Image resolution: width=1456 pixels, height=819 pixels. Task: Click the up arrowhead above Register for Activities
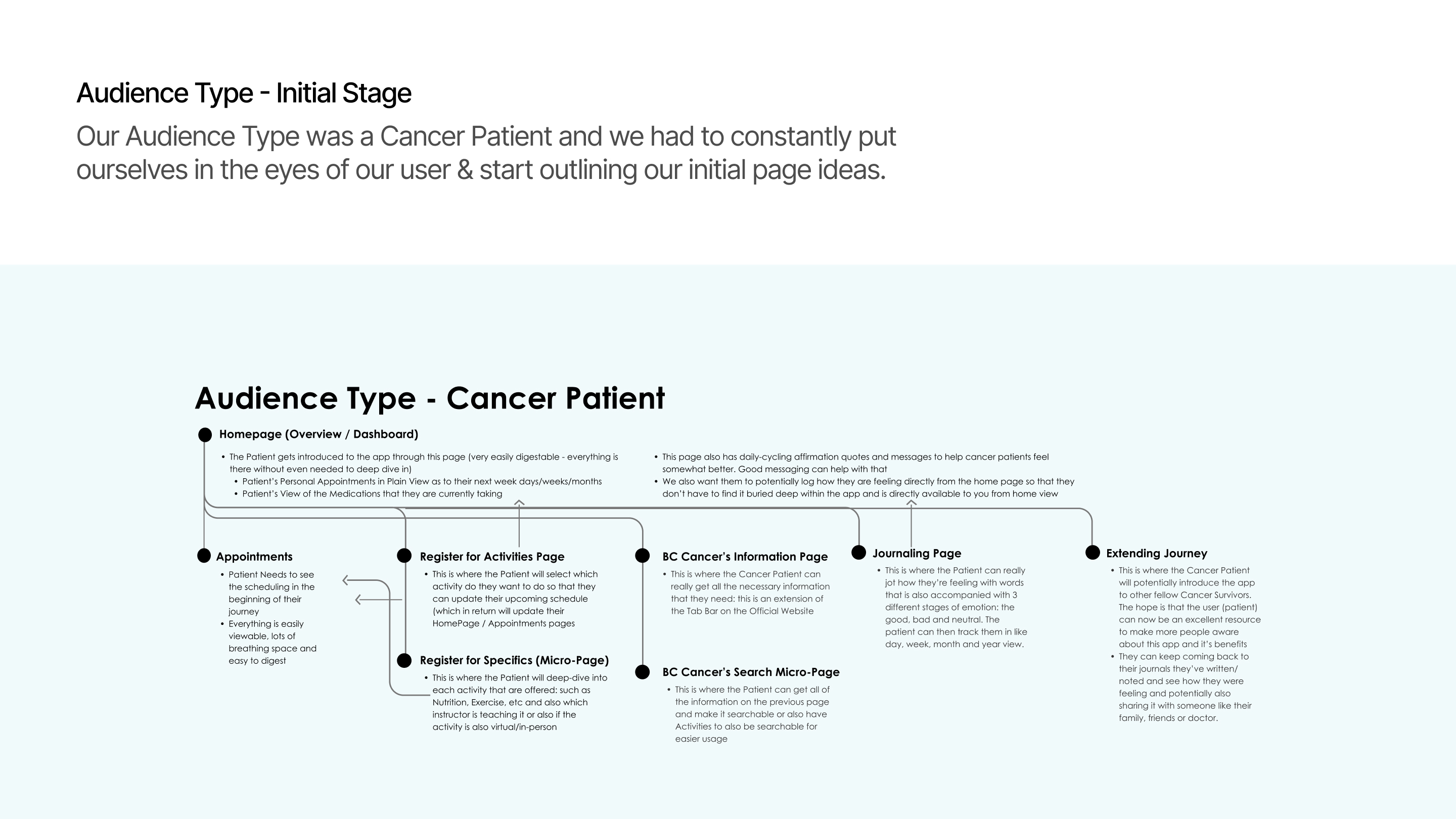coord(519,503)
